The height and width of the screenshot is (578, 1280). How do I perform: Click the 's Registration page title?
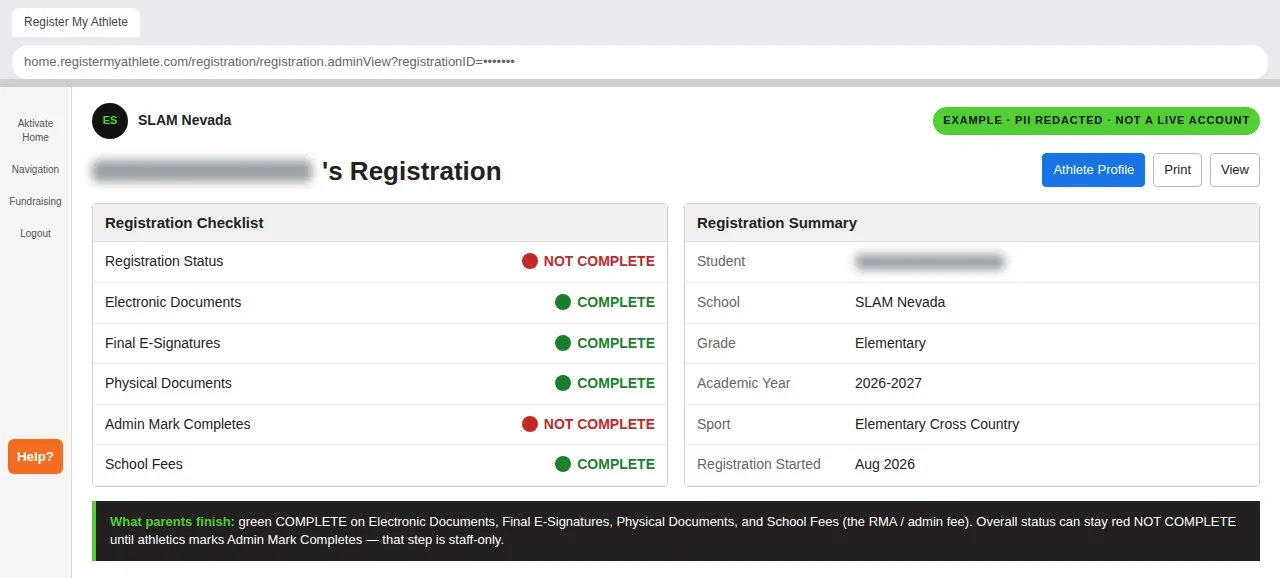[x=411, y=171]
